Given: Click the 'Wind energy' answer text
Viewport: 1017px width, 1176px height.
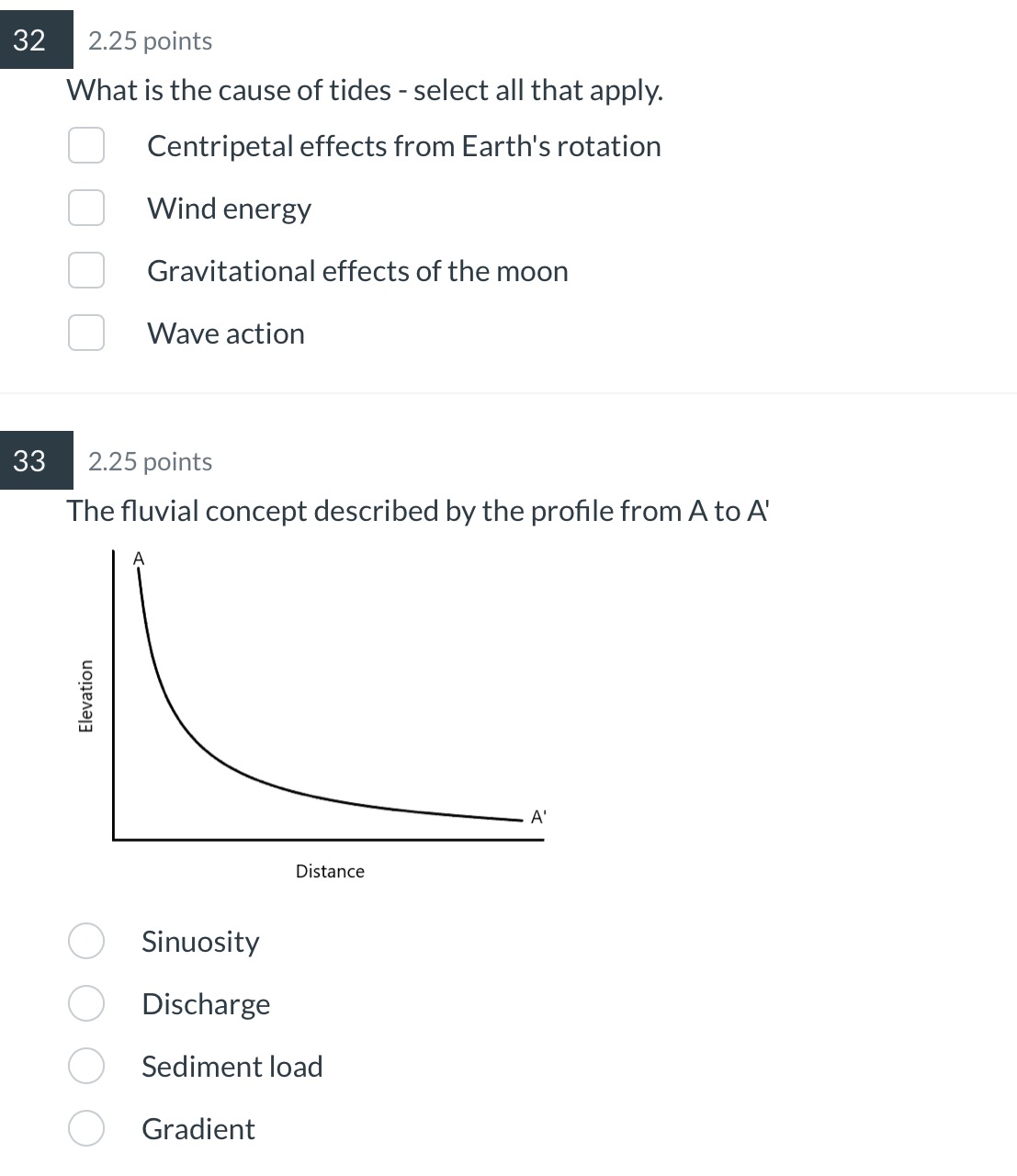Looking at the screenshot, I should [229, 209].
